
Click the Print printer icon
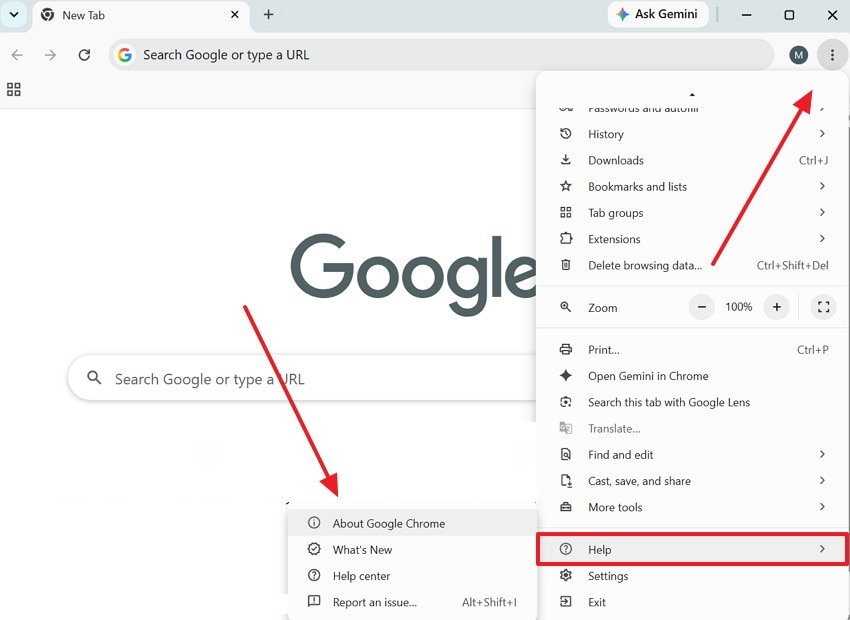point(565,349)
